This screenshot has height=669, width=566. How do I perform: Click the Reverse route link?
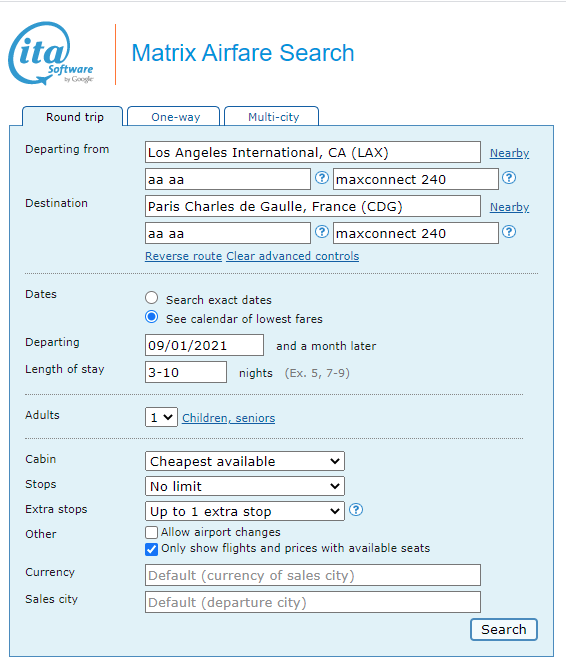pos(183,256)
